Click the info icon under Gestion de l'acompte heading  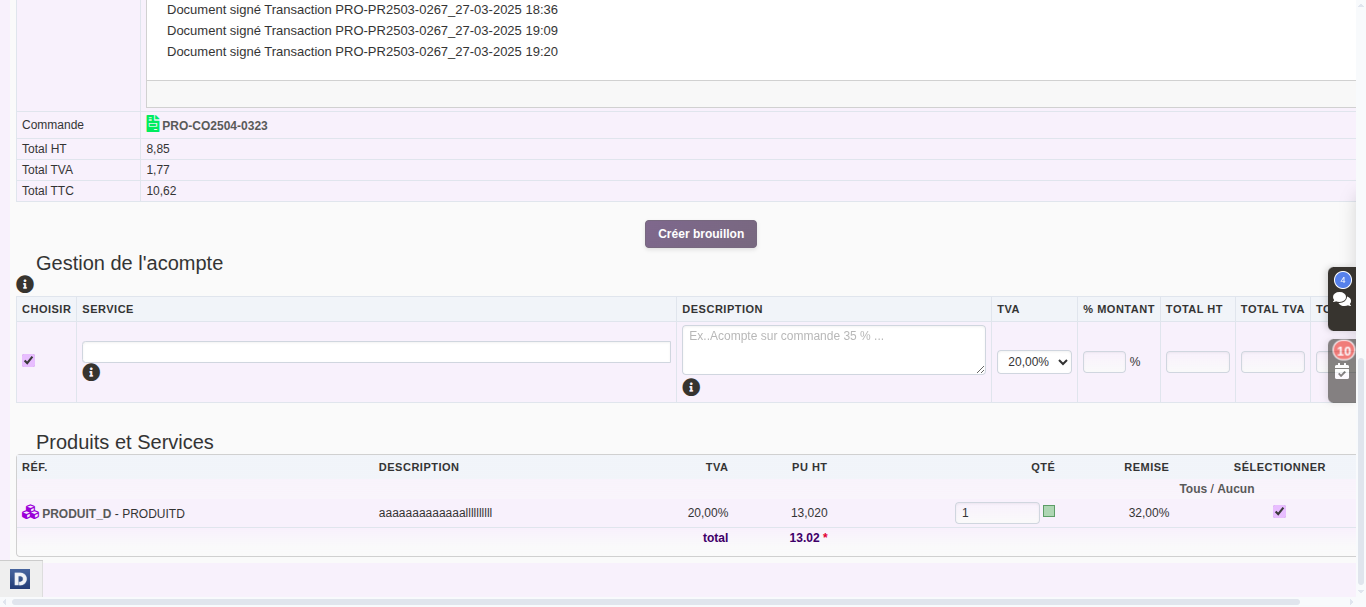[26, 284]
